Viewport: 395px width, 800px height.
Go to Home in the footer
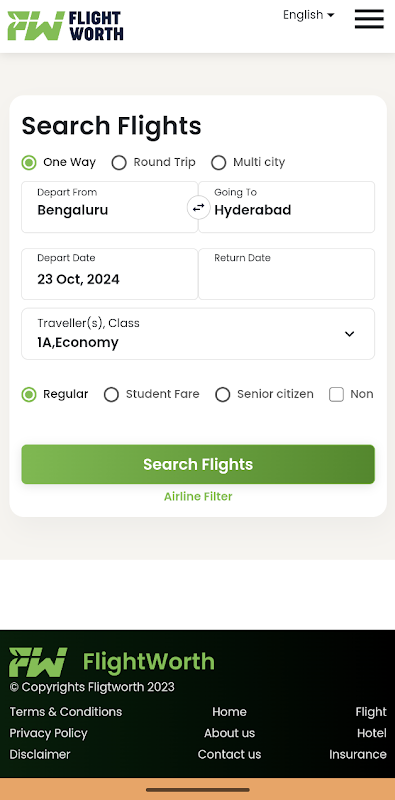point(229,712)
